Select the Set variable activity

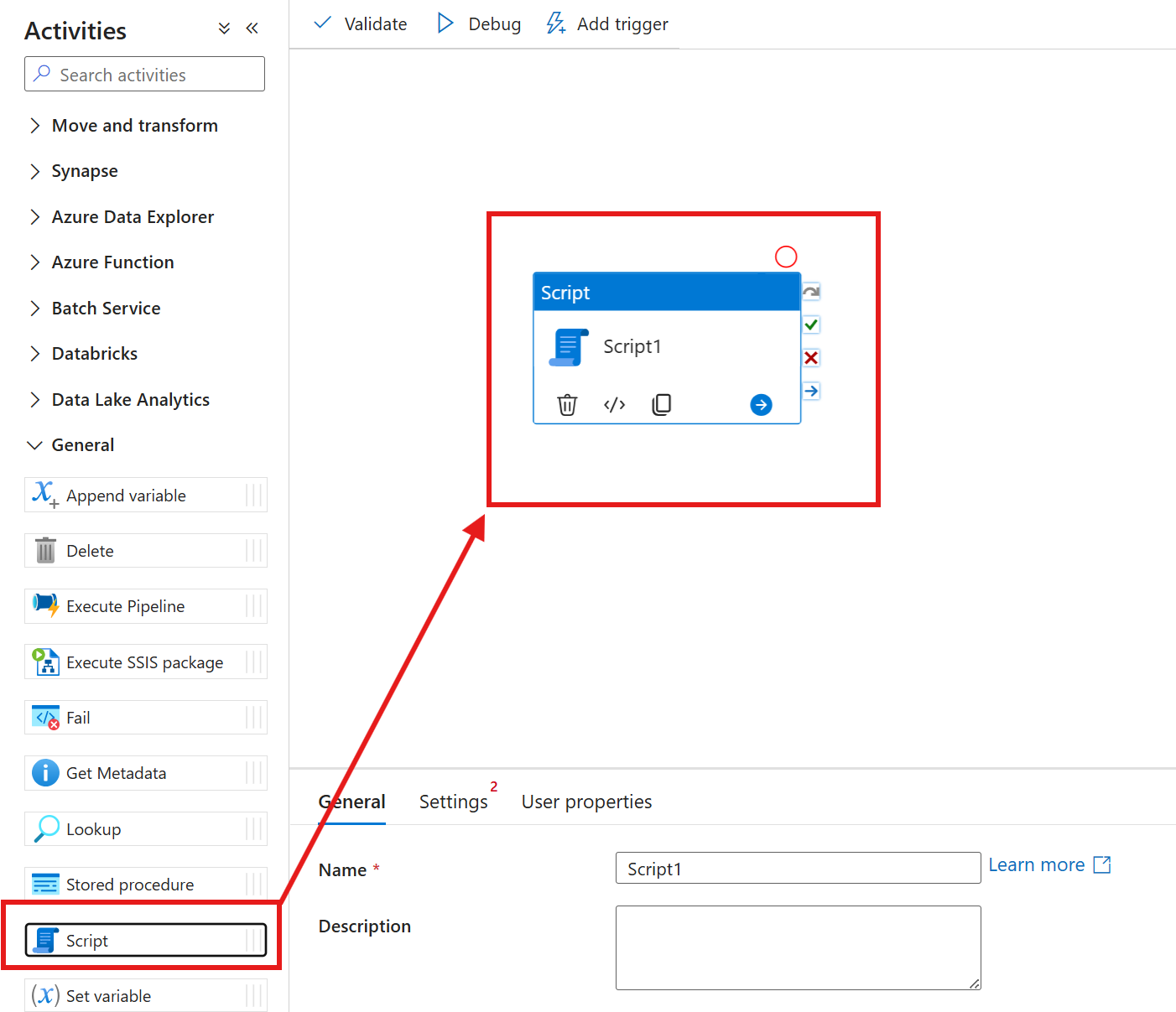pyautogui.click(x=146, y=996)
